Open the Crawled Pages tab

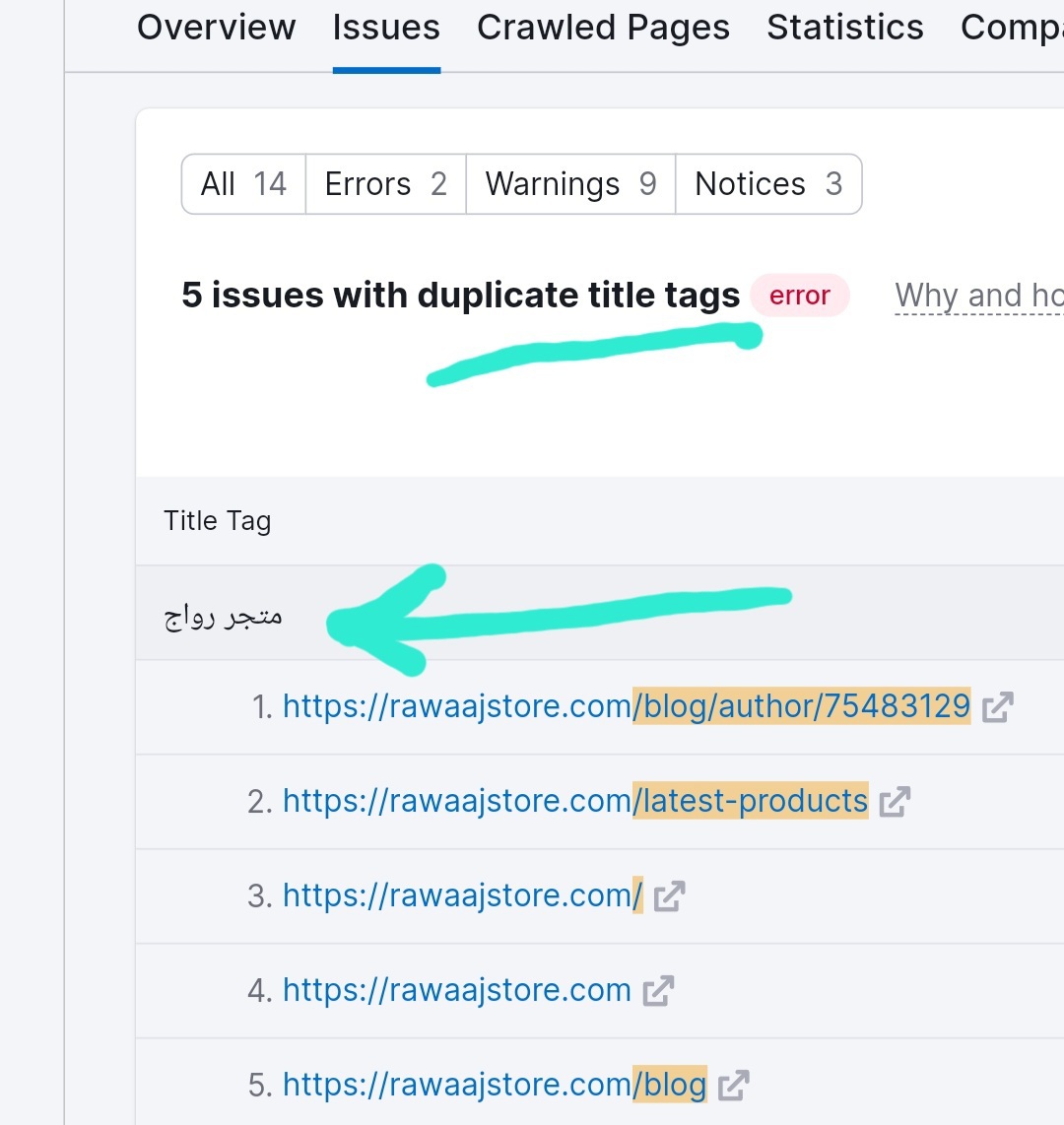pyautogui.click(x=603, y=28)
